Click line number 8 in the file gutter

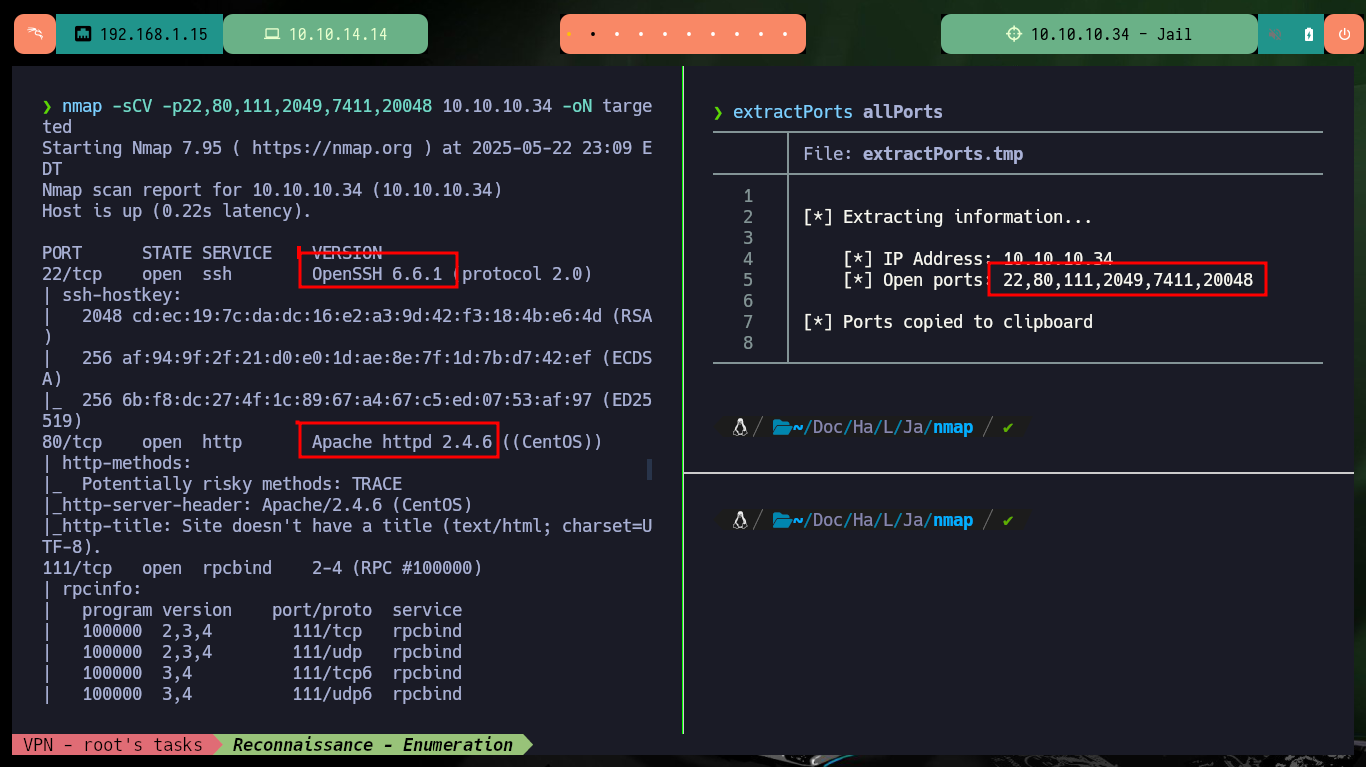[748, 343]
